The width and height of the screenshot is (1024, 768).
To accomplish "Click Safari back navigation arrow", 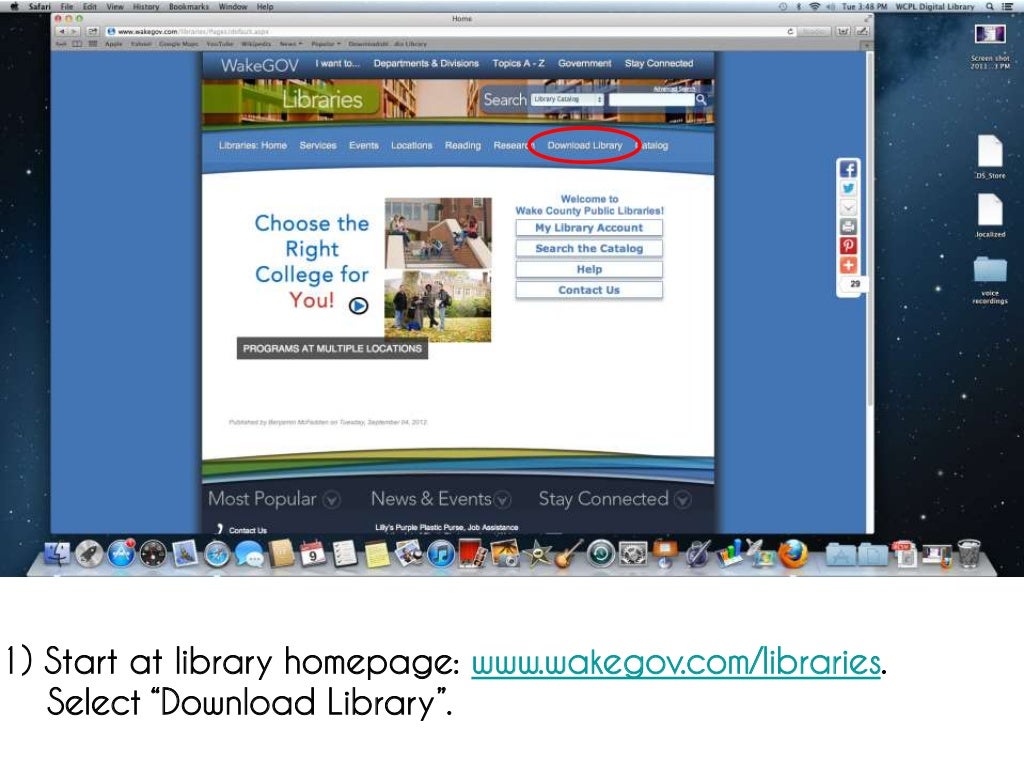I will point(62,31).
